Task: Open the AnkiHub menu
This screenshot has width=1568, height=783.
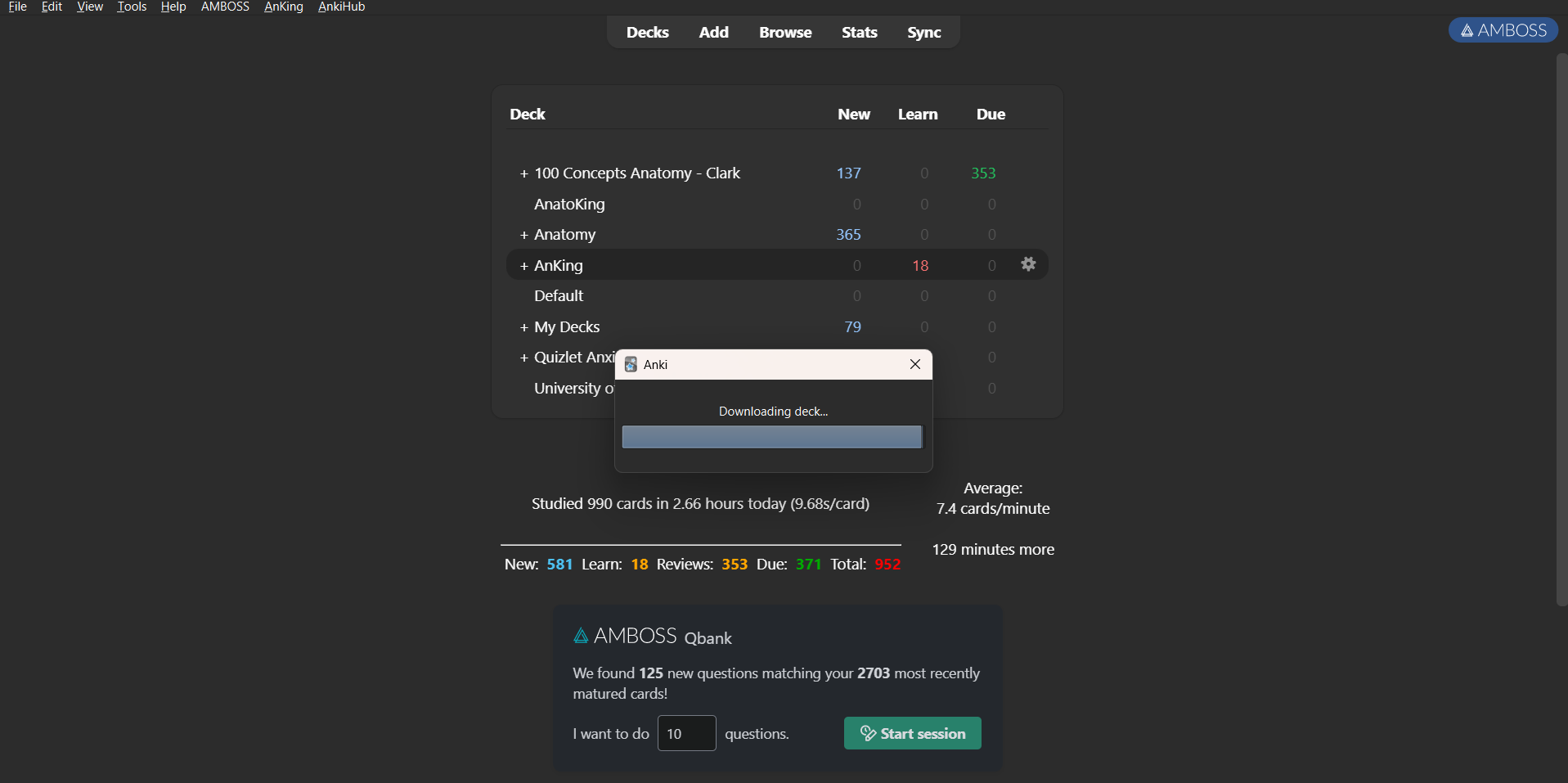Action: coord(341,7)
